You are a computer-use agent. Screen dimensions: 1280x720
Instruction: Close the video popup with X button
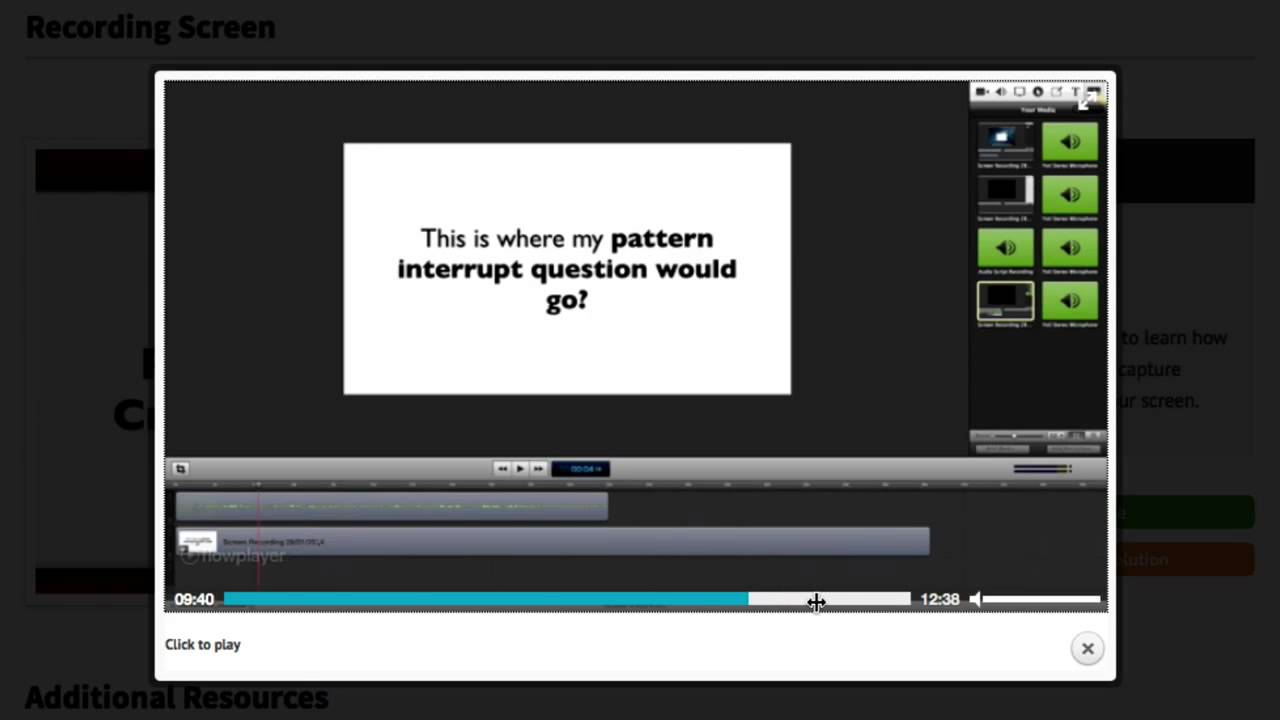[1088, 648]
